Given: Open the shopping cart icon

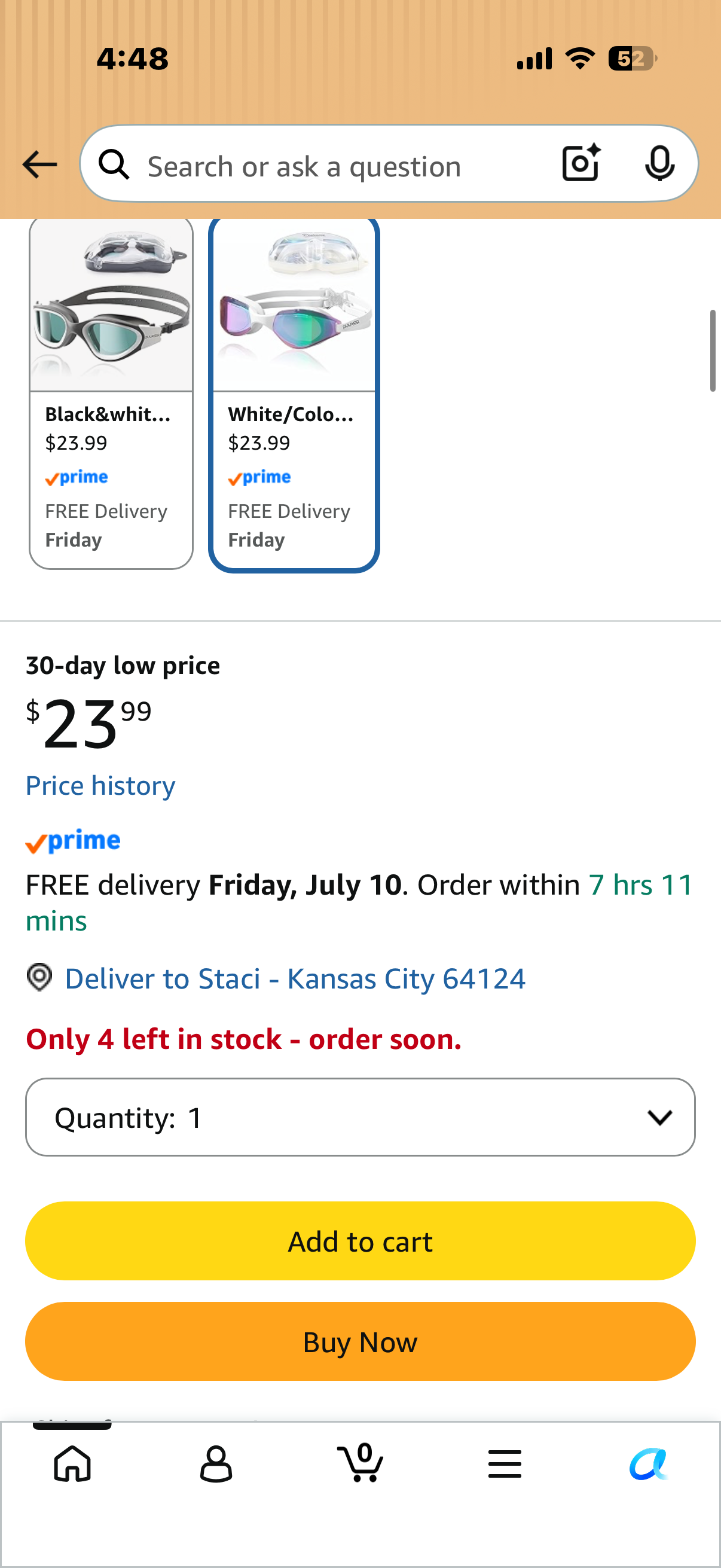Looking at the screenshot, I should coord(360,1462).
